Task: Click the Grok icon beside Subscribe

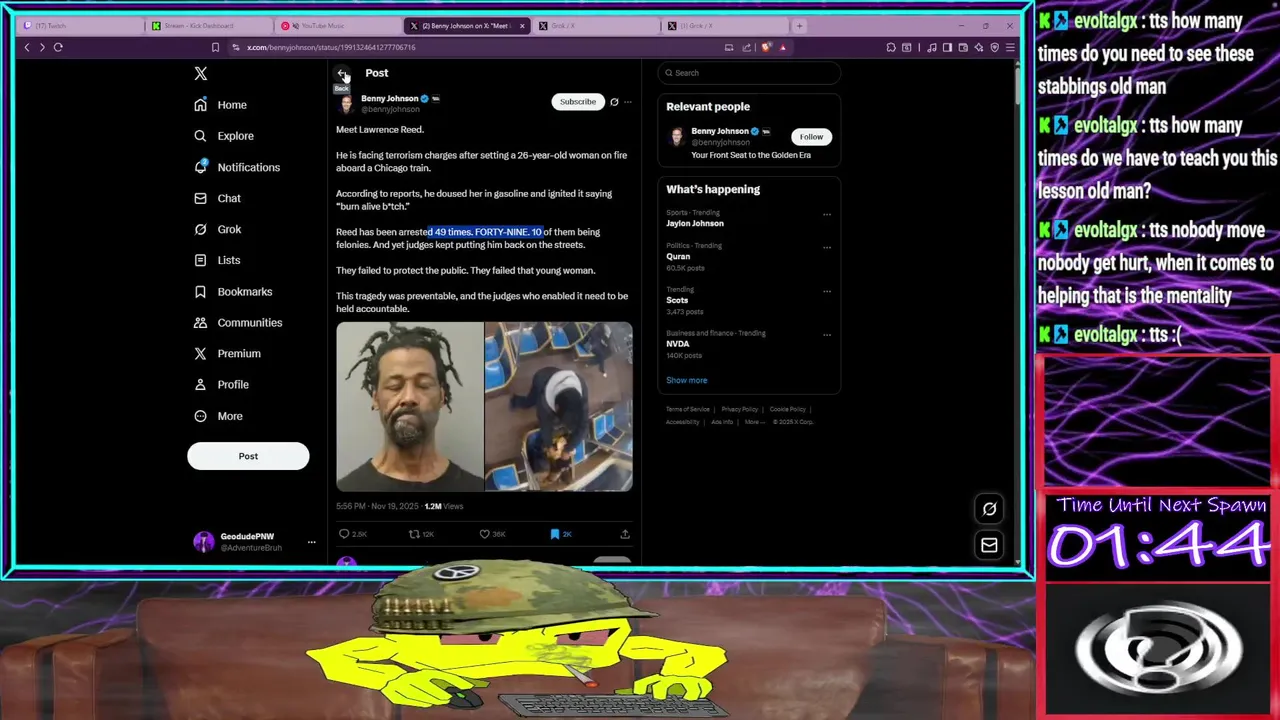Action: click(x=614, y=102)
